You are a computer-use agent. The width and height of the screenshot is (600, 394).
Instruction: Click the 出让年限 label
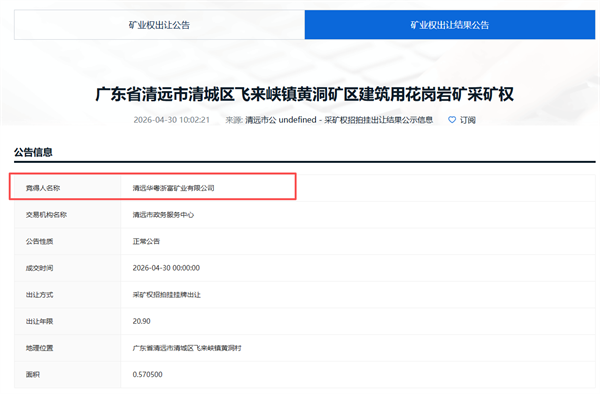coord(39,321)
